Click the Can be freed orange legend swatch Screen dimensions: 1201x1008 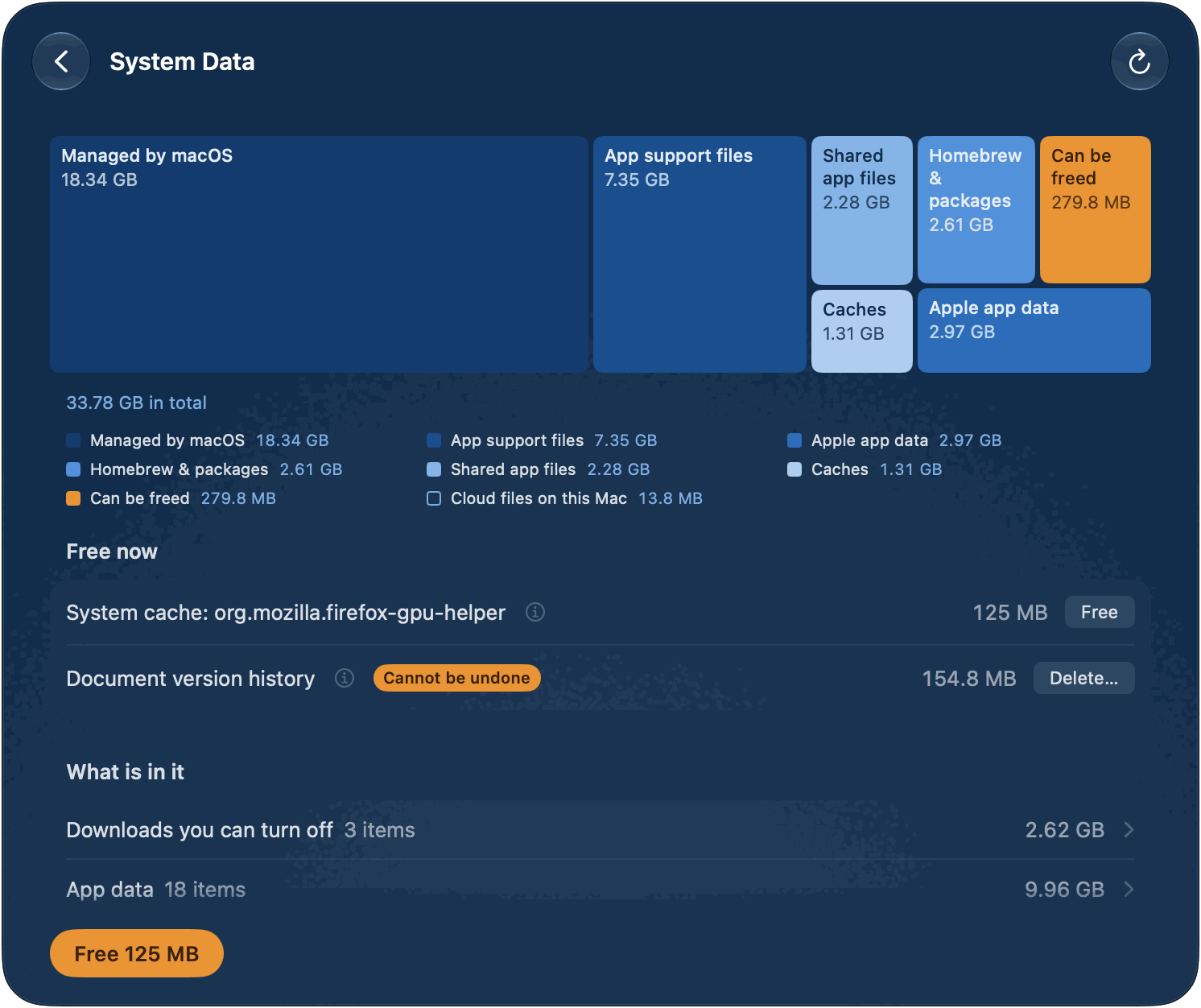click(73, 498)
